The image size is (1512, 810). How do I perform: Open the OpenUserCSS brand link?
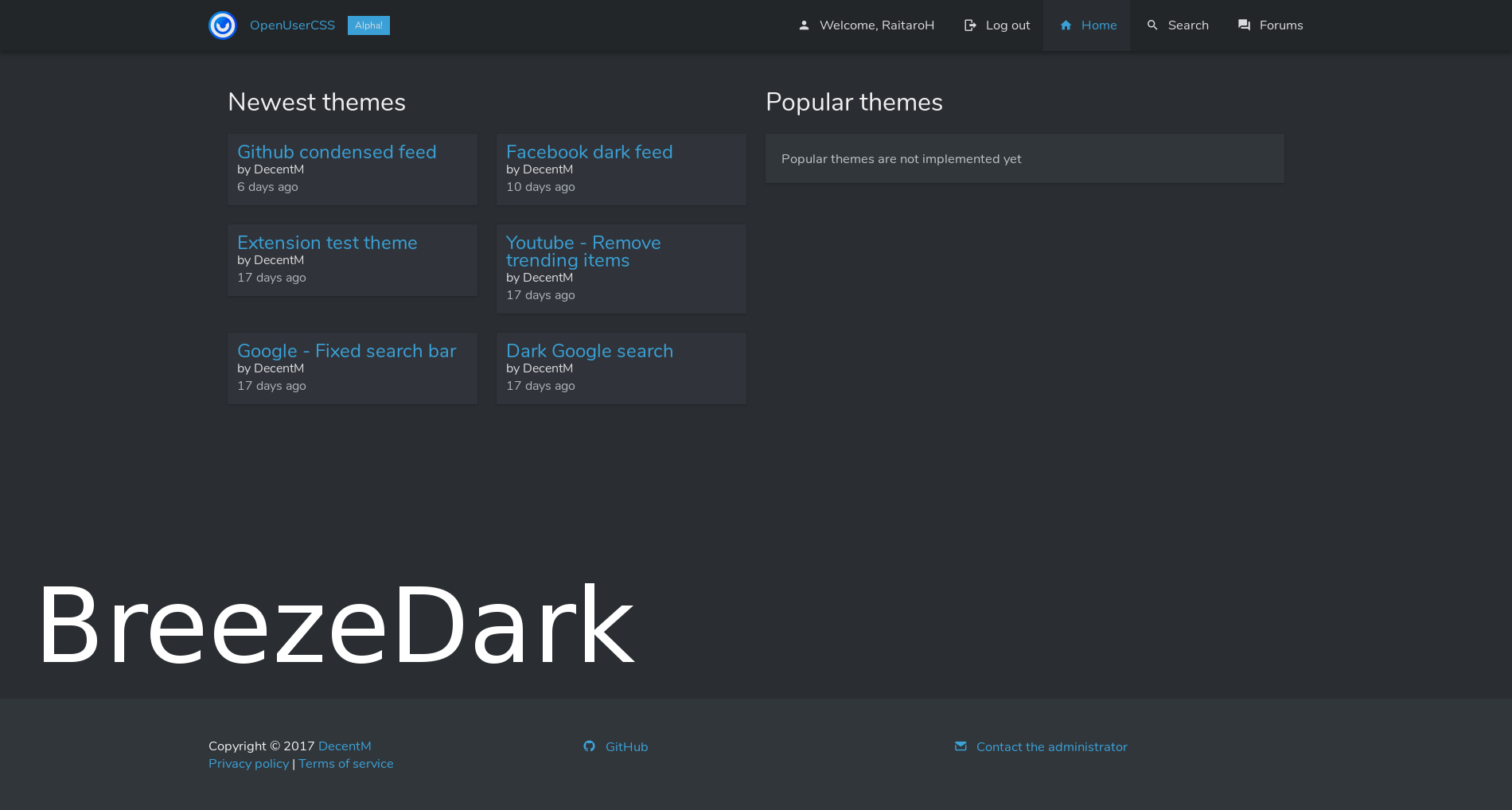(x=292, y=25)
